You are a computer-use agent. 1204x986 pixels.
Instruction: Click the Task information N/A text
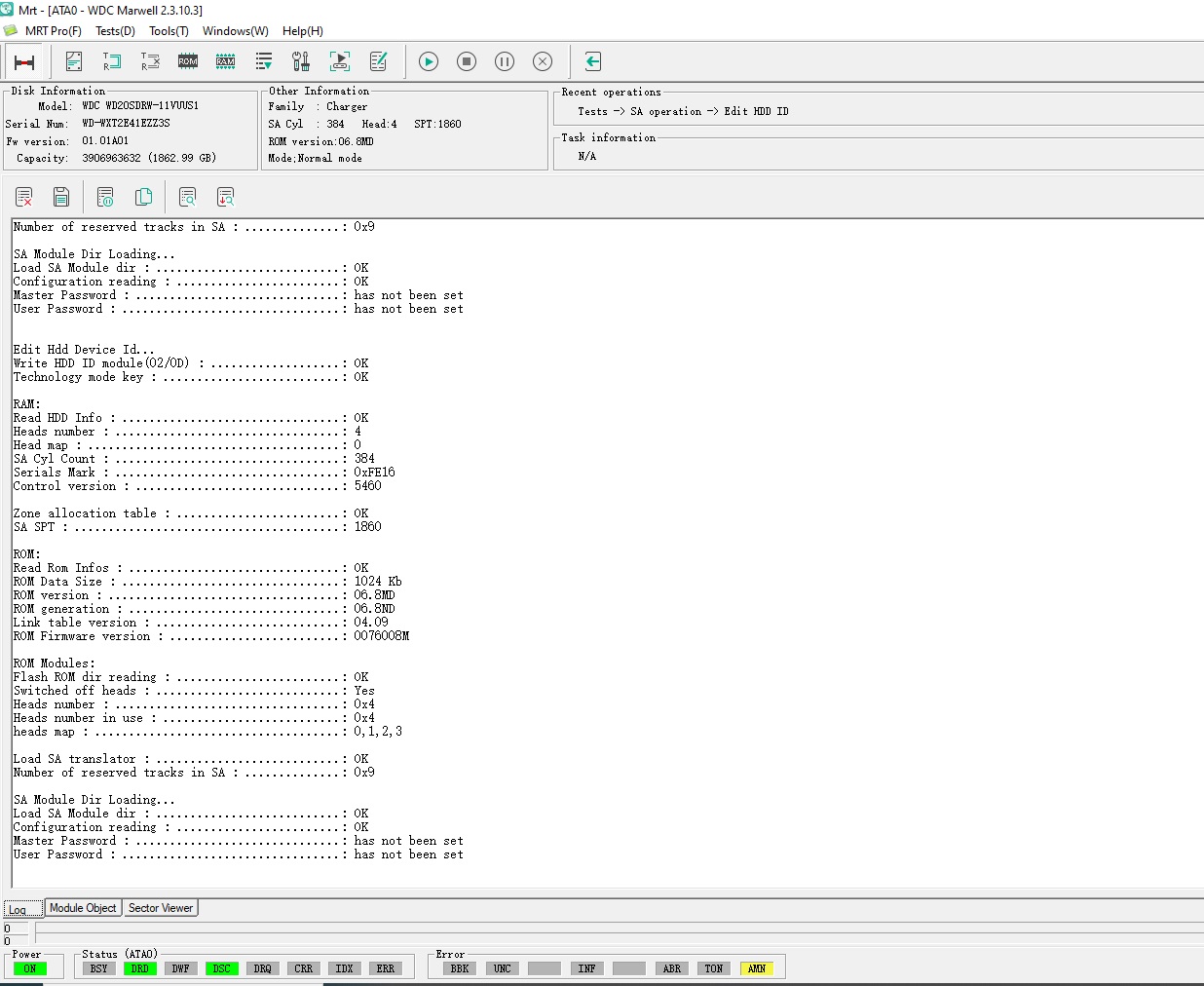pos(586,156)
